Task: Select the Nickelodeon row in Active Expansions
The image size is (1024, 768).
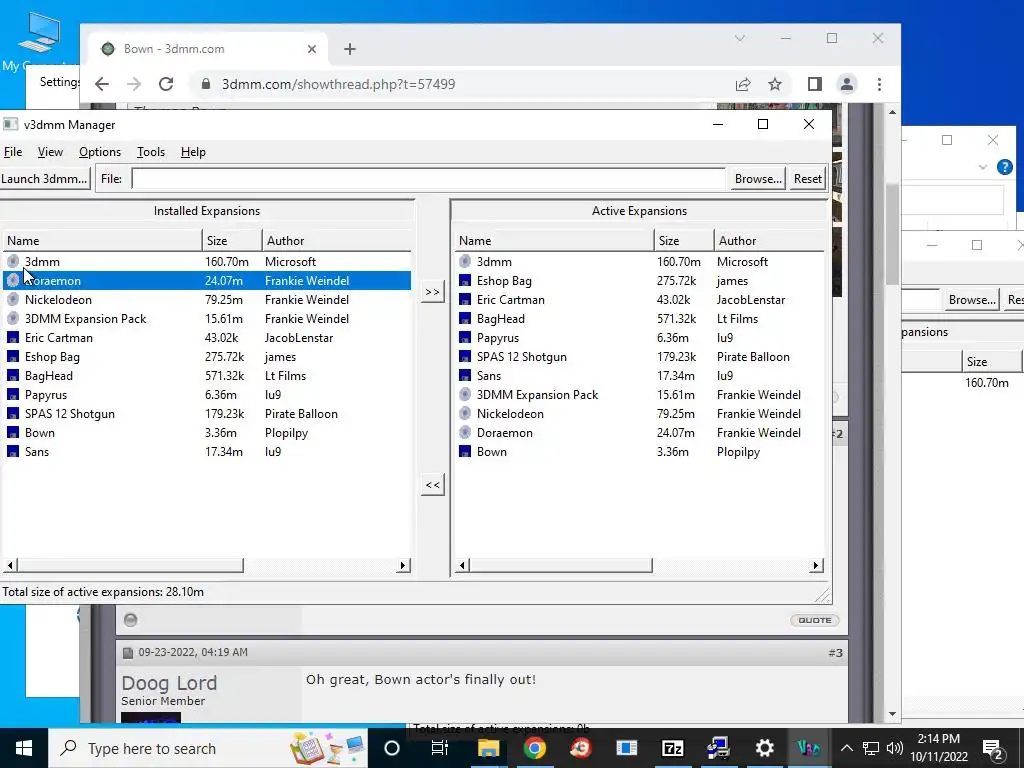Action: 639,413
